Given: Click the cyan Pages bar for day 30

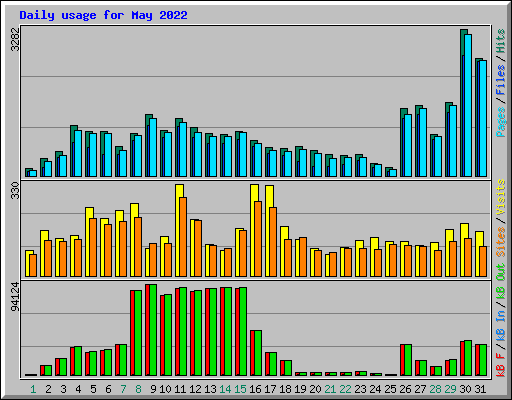Looking at the screenshot, I should click(x=468, y=105).
